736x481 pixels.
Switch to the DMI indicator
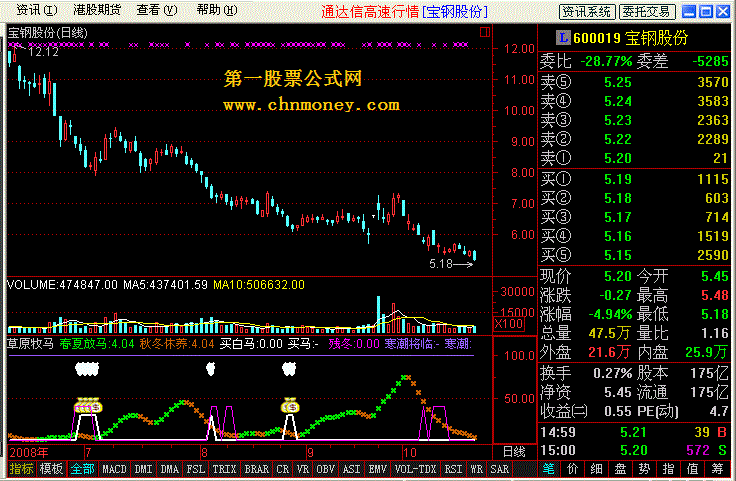143,469
